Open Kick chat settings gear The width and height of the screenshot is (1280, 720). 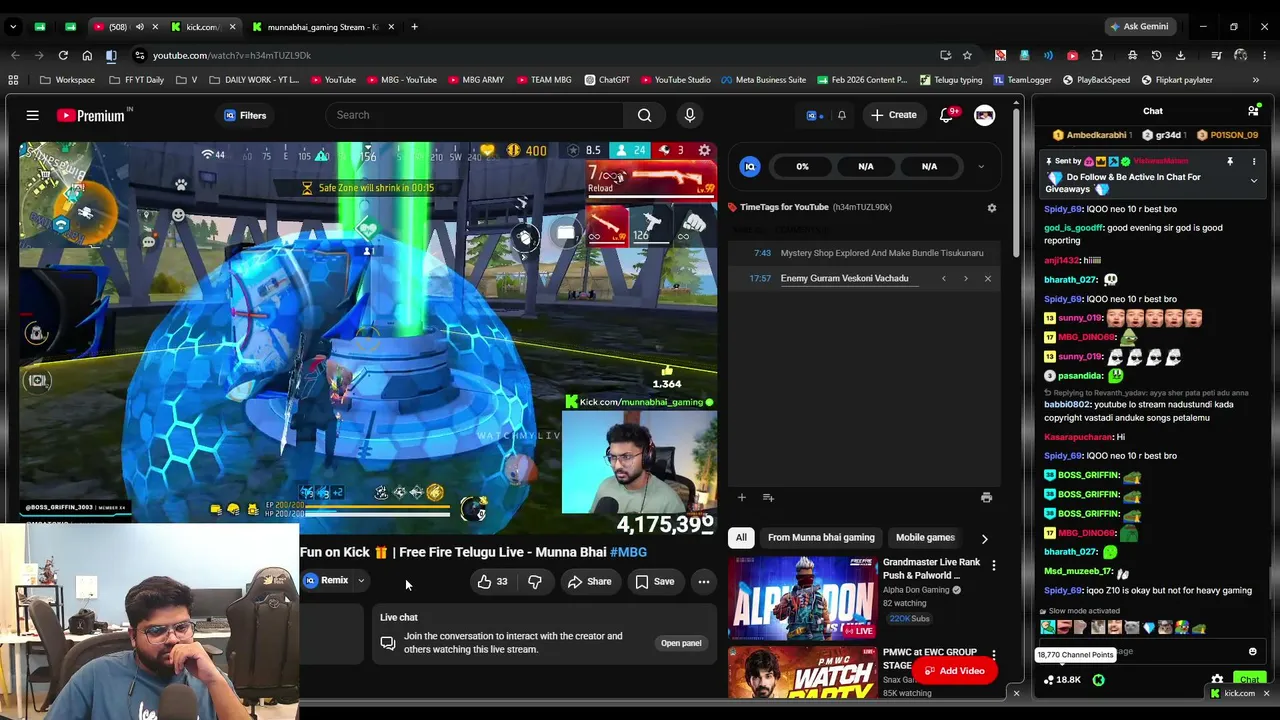pos(1217,680)
